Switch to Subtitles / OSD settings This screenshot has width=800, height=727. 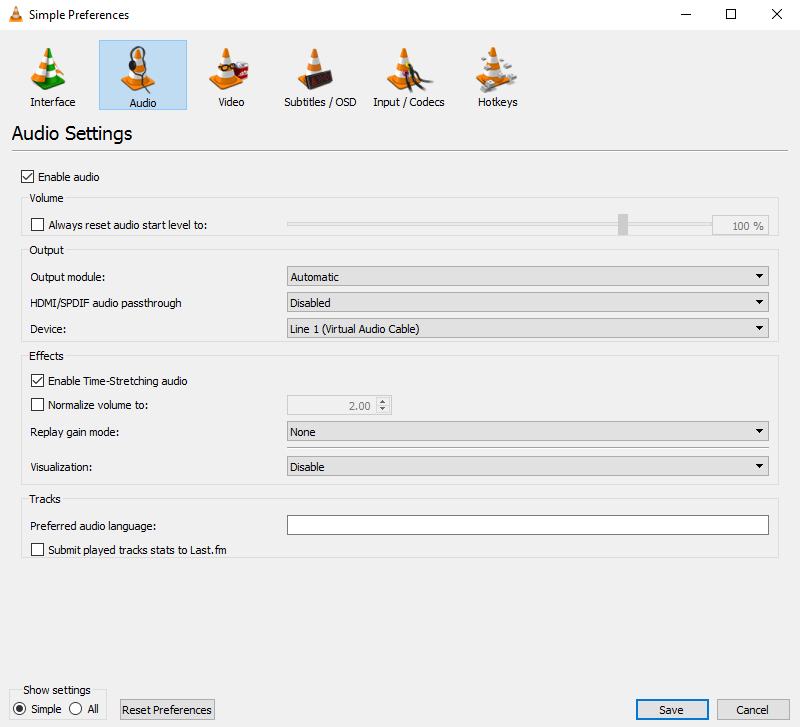click(319, 75)
